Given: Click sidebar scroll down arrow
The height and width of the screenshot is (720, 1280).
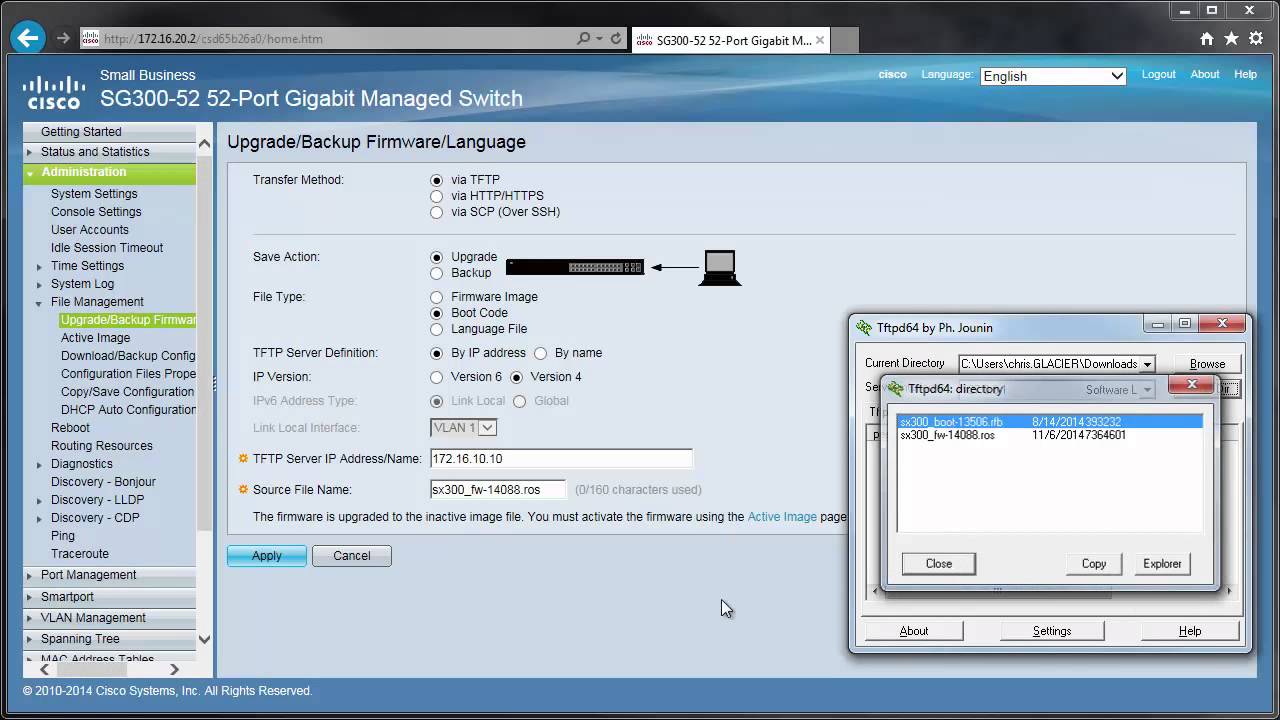Looking at the screenshot, I should [204, 639].
